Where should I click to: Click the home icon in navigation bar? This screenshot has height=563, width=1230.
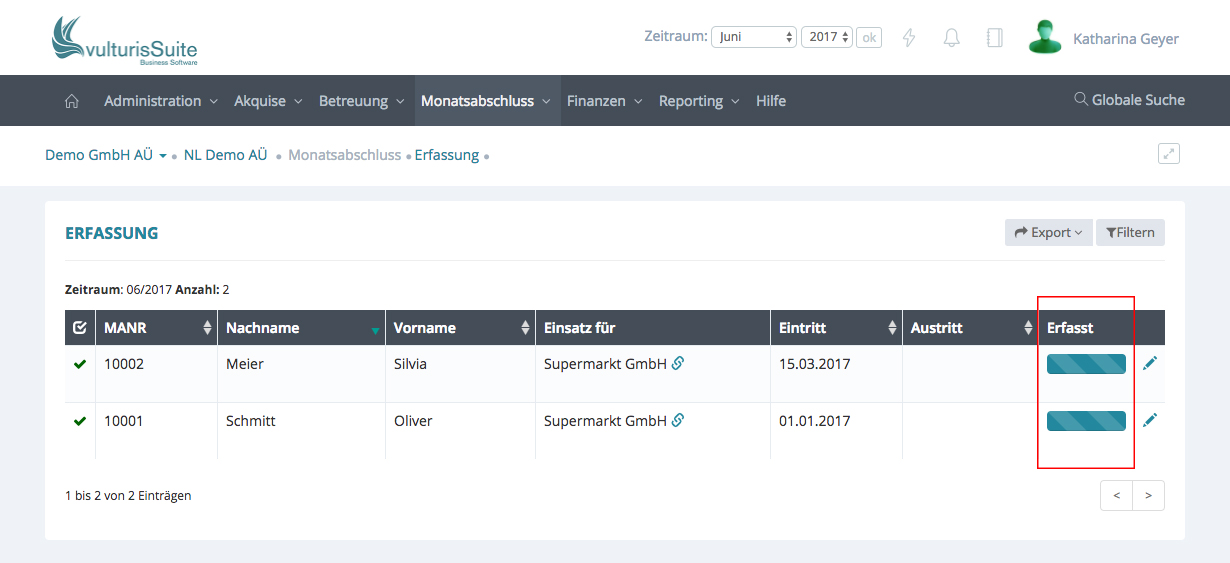pyautogui.click(x=71, y=101)
